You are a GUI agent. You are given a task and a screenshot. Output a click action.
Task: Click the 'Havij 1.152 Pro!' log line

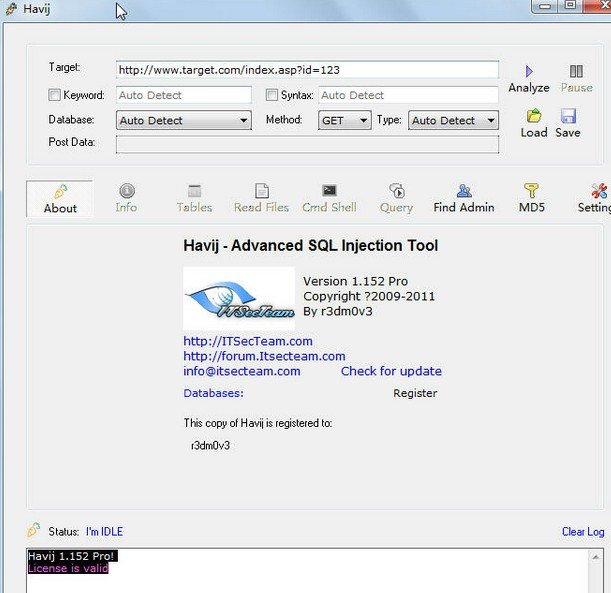coord(72,556)
